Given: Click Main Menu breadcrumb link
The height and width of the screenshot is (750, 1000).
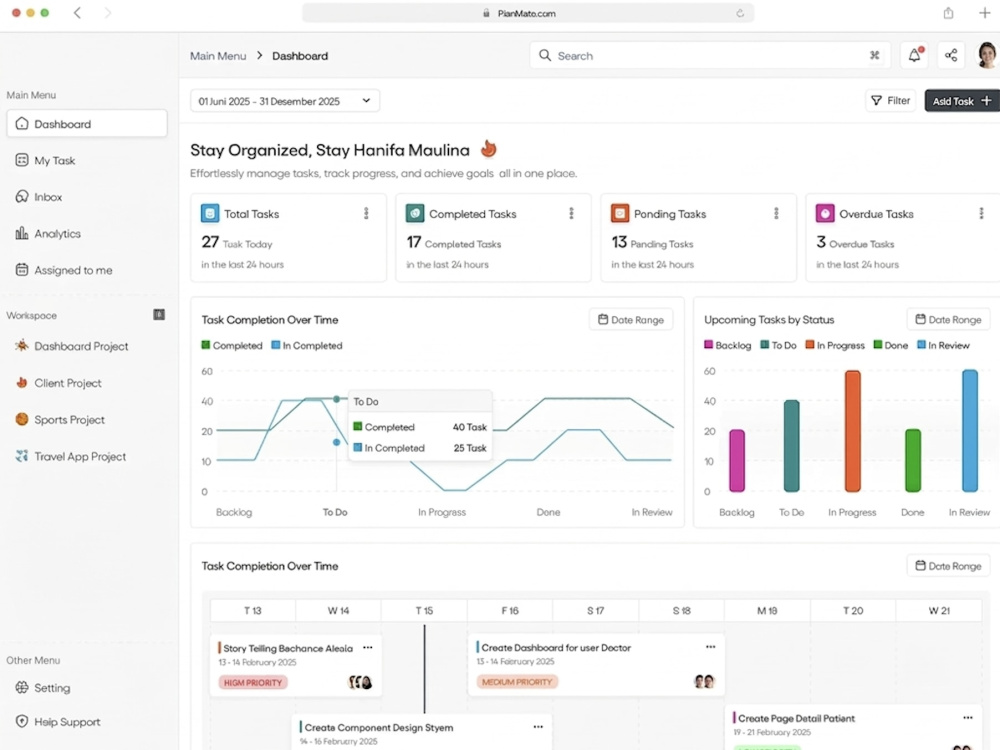Looking at the screenshot, I should [218, 55].
